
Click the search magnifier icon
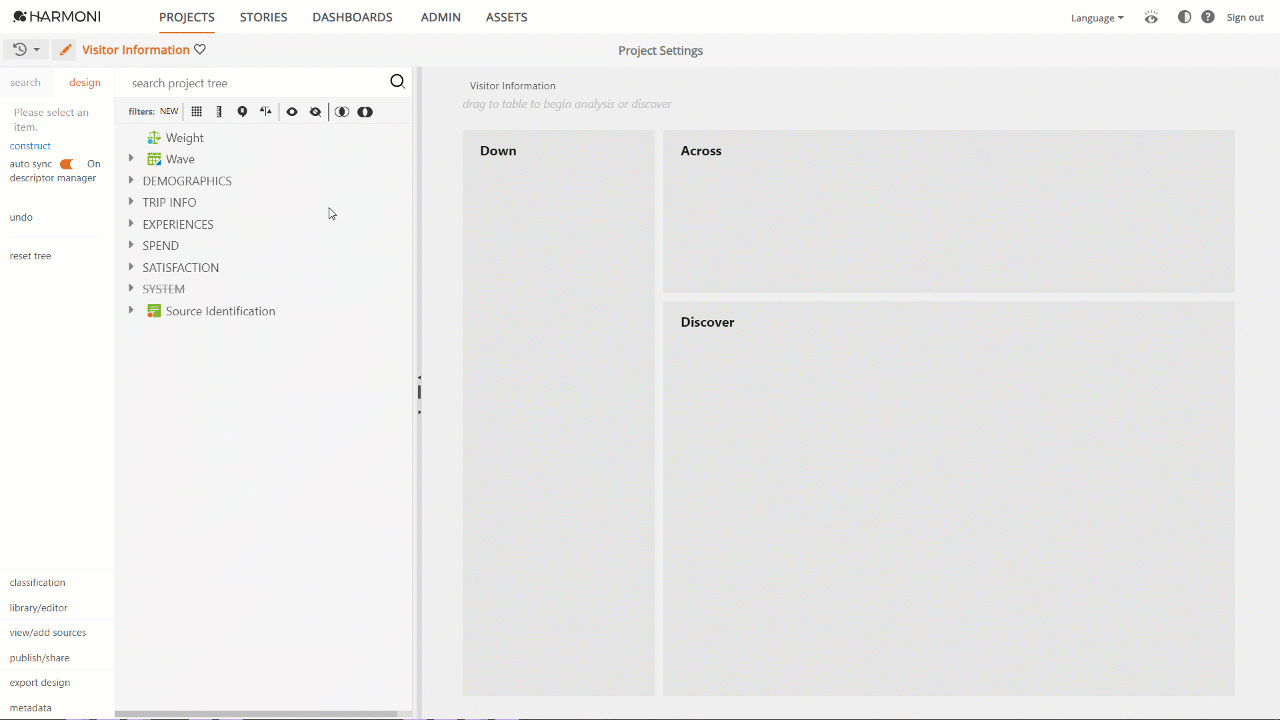tap(397, 82)
